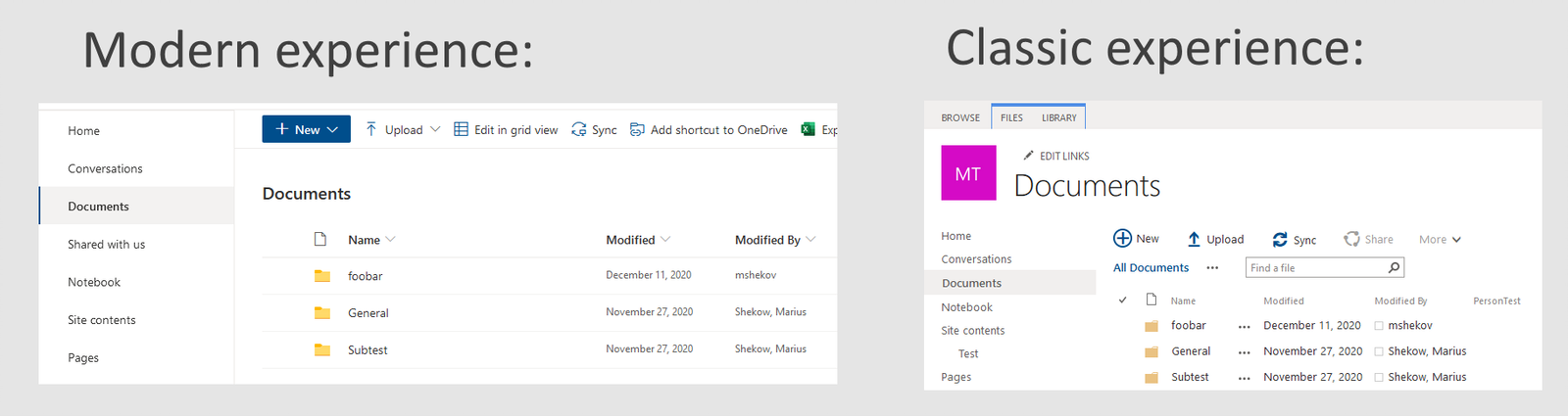
Task: Tick the checkbox in the classic General row
Action: coord(1379,351)
